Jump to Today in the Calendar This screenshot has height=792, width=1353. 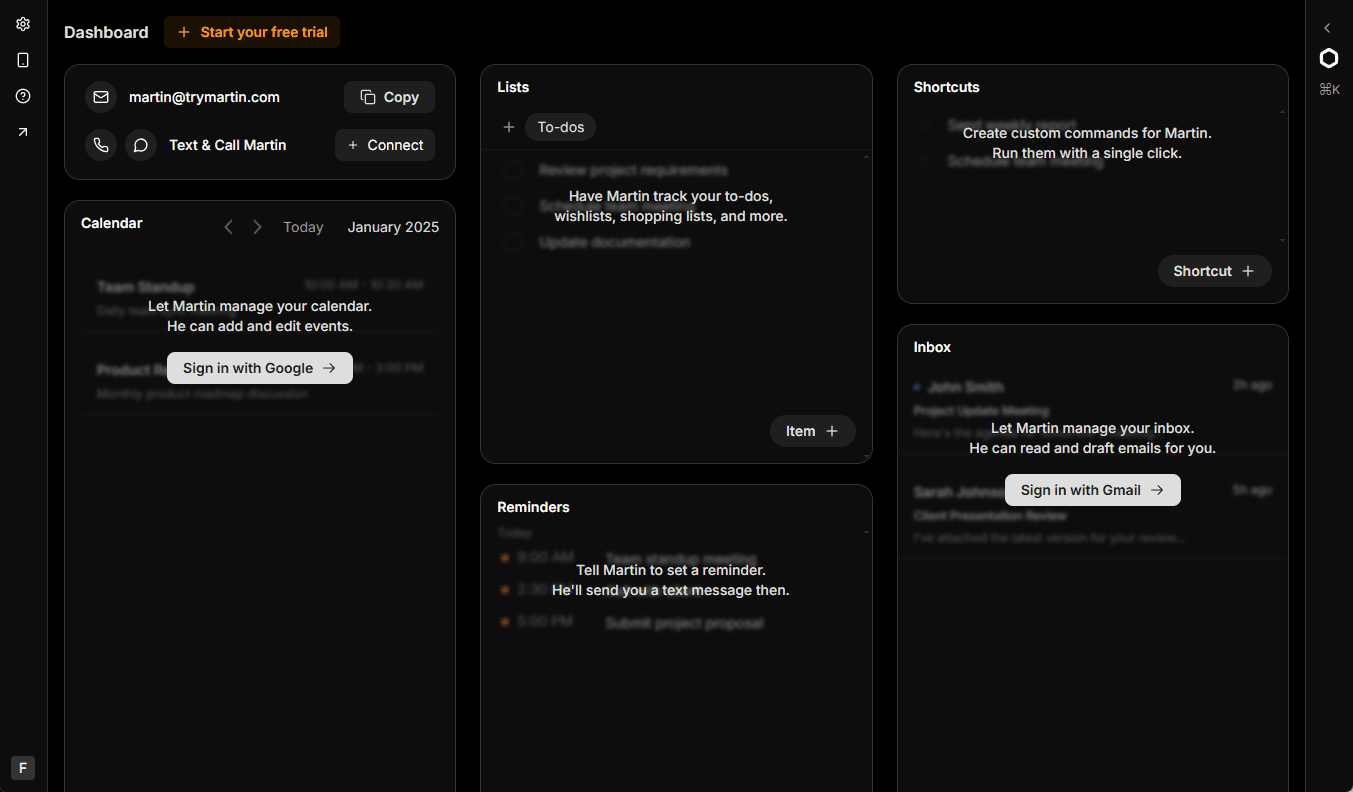[303, 227]
